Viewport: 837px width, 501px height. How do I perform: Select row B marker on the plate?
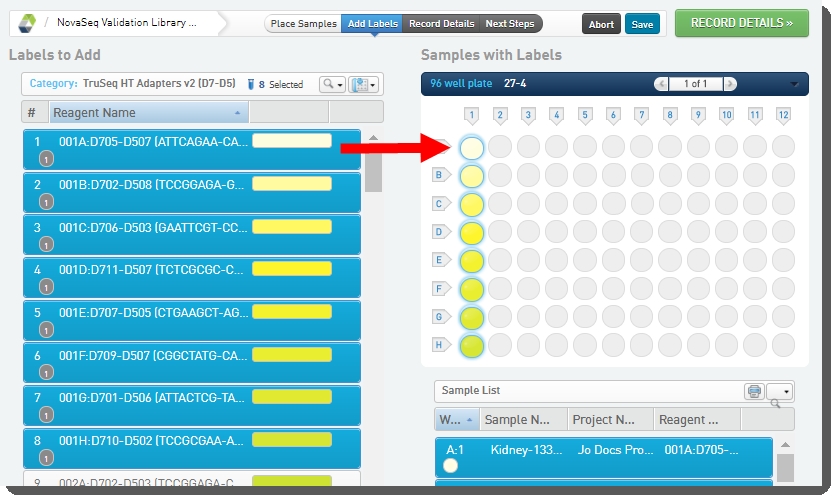point(438,176)
